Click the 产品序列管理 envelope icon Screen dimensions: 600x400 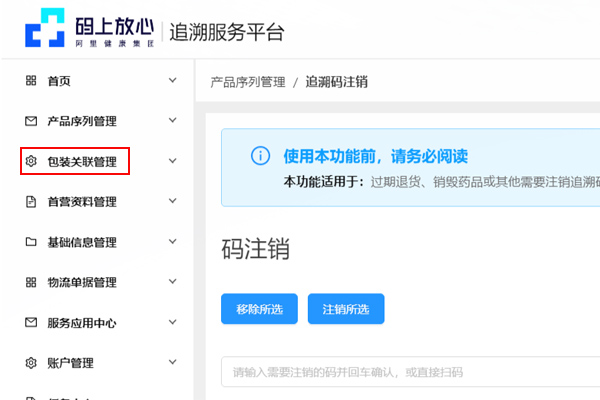[30, 121]
